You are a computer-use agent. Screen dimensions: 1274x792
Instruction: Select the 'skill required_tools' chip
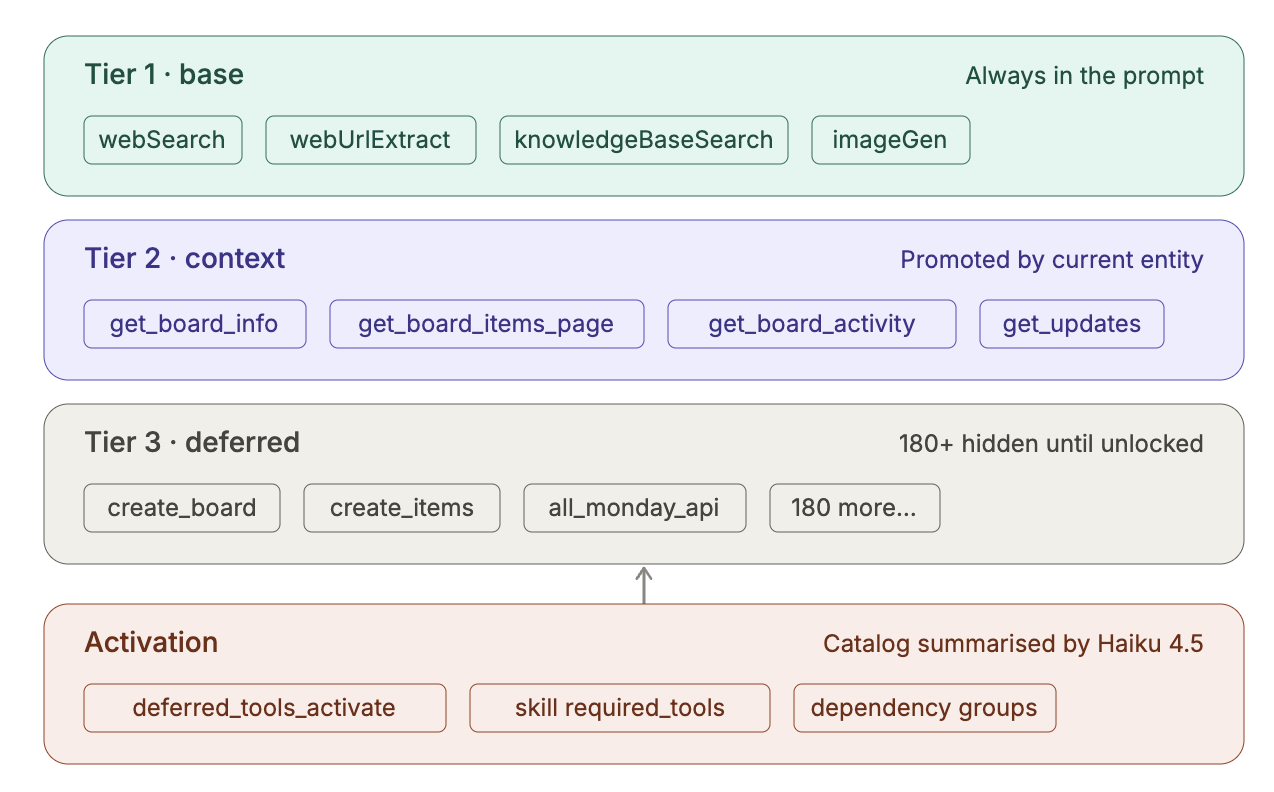[620, 708]
